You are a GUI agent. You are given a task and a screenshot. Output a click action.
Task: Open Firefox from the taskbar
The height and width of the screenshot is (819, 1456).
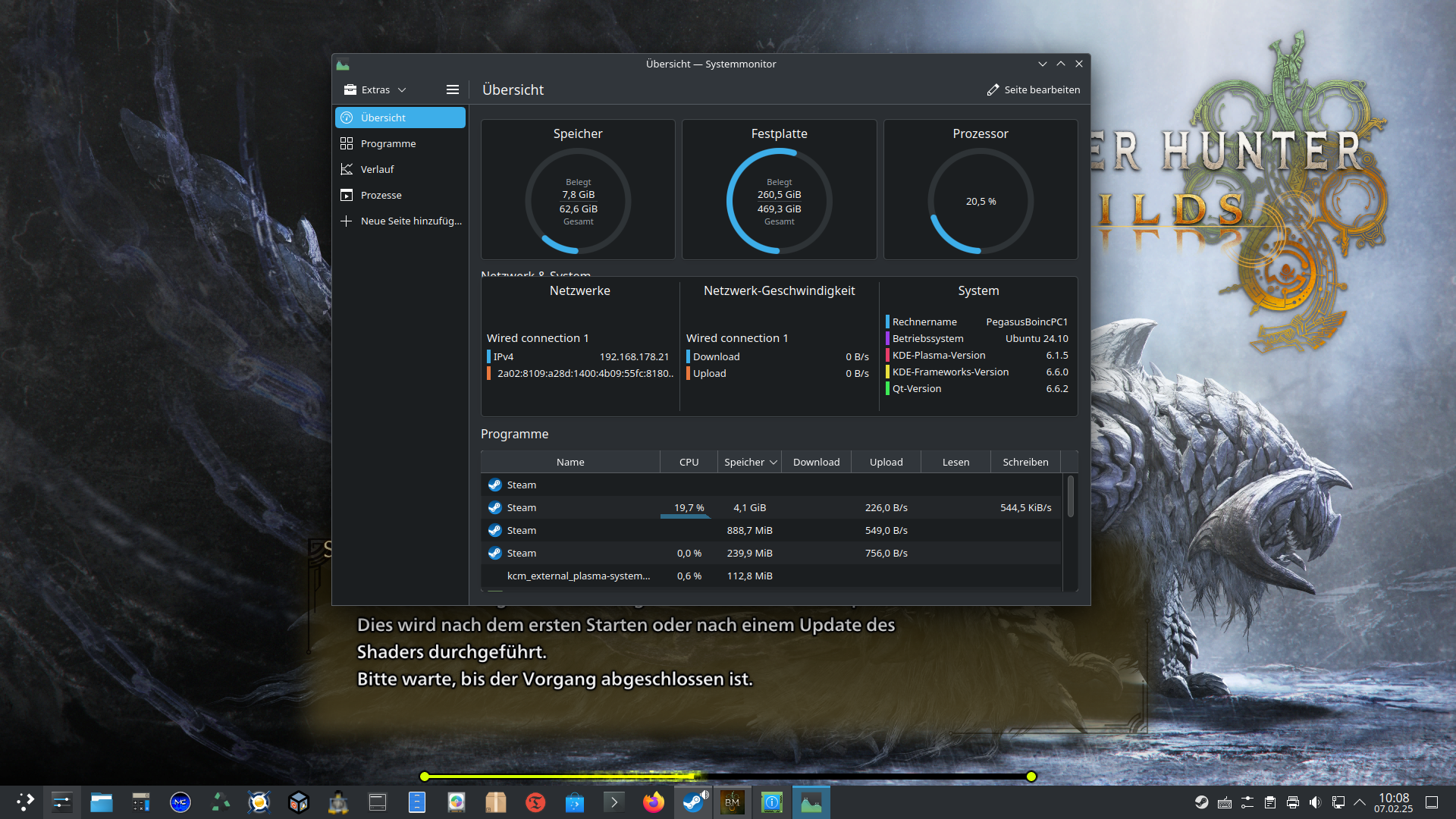[653, 802]
